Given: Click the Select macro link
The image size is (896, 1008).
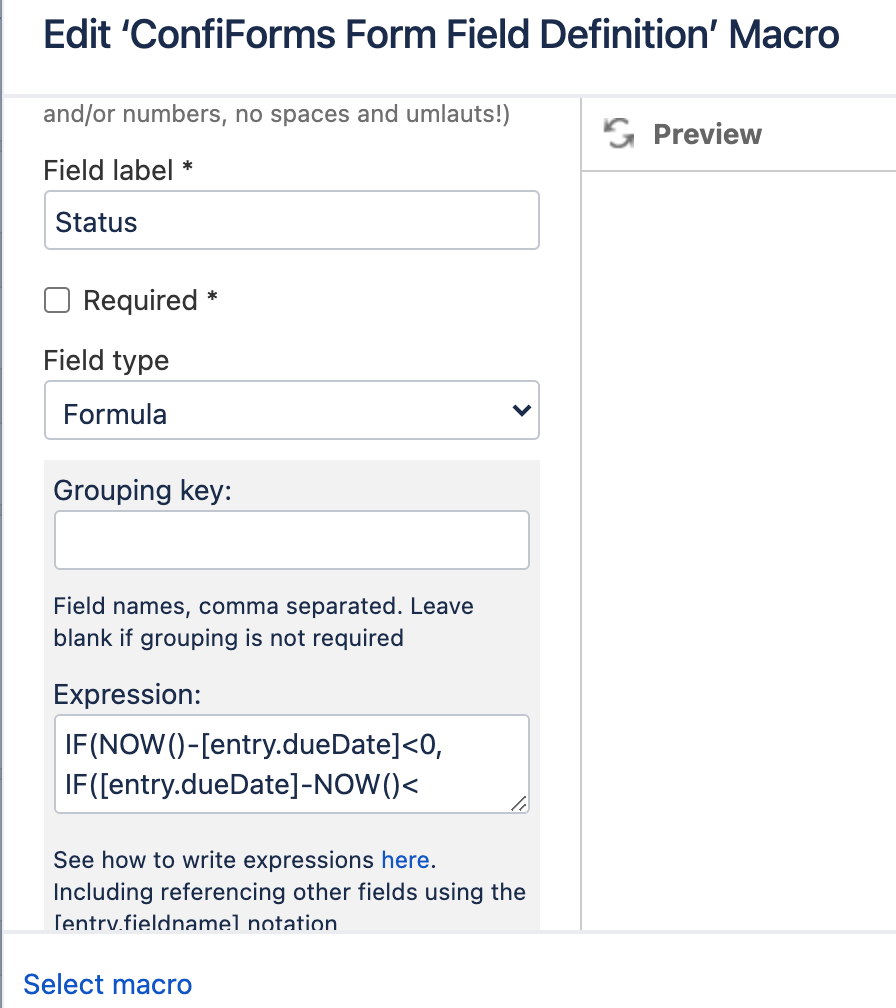Looking at the screenshot, I should [107, 985].
